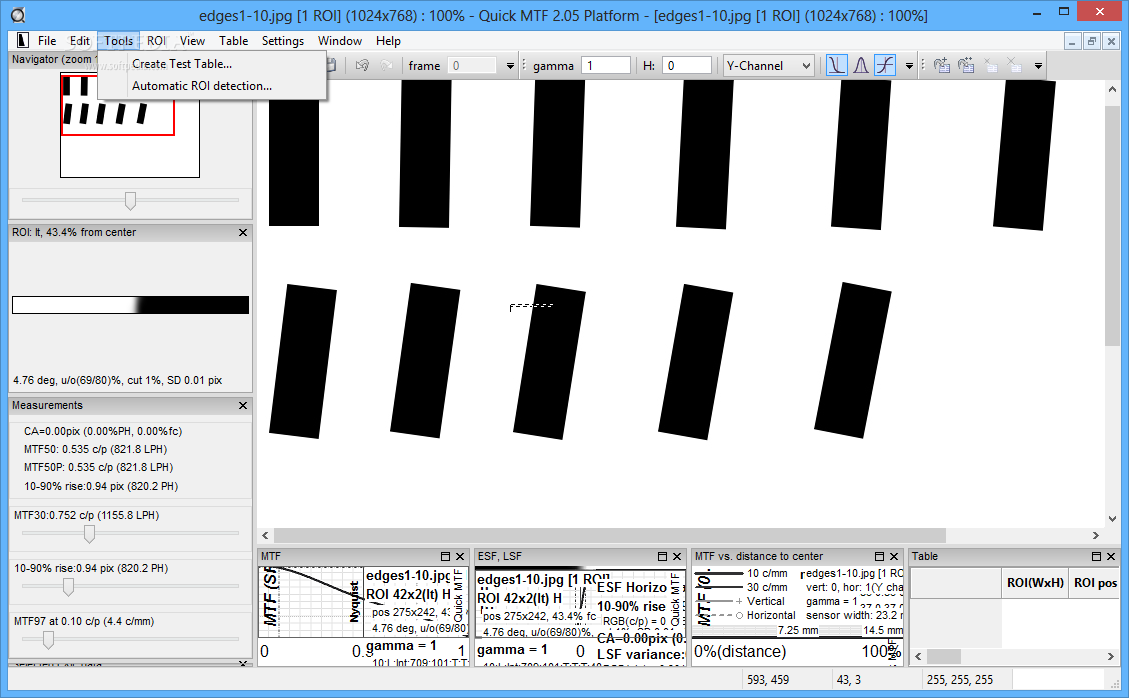1129x698 pixels.
Task: Click the ROI edge gradient preview strip
Action: [x=130, y=305]
